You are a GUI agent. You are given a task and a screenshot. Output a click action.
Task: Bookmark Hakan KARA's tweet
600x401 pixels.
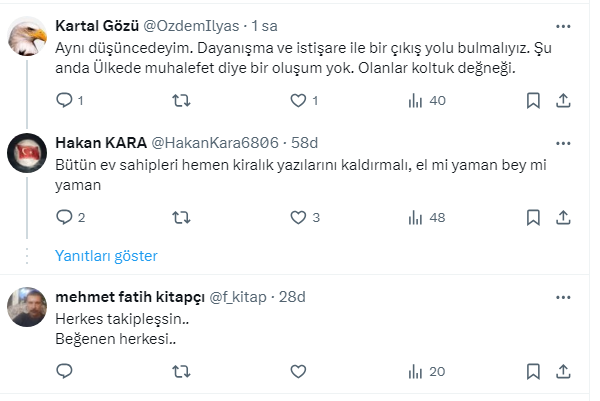533,217
